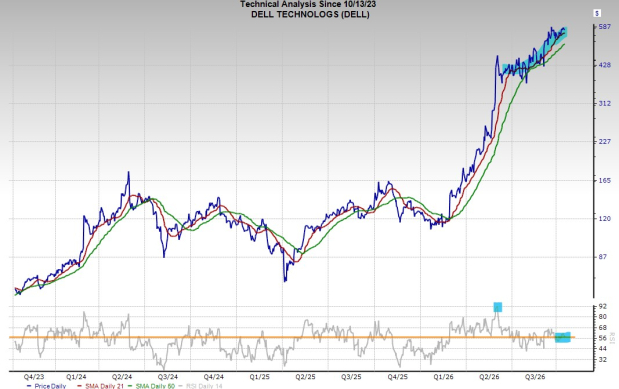The height and width of the screenshot is (389, 619).
Task: Click the Q4/24 date axis label
Action: click(x=214, y=377)
